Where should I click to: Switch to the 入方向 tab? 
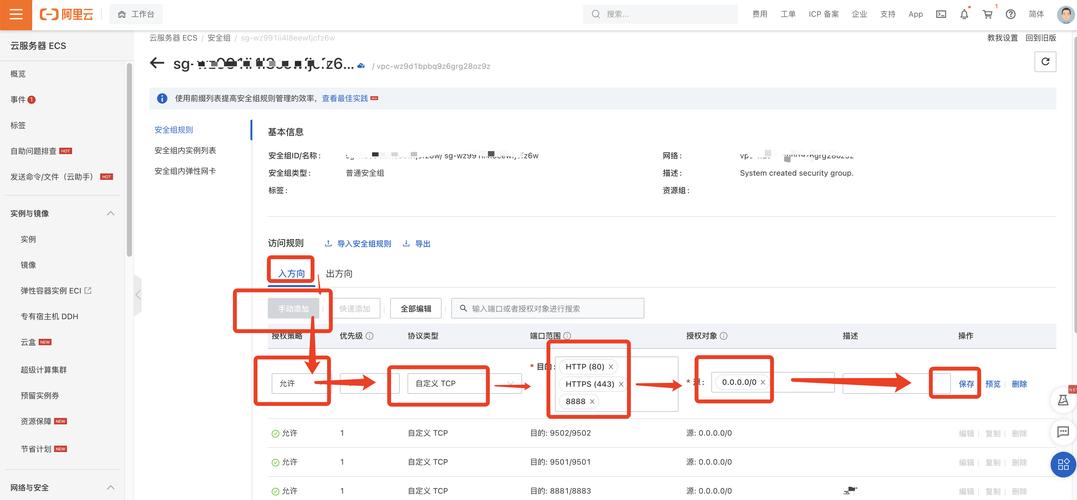(291, 273)
